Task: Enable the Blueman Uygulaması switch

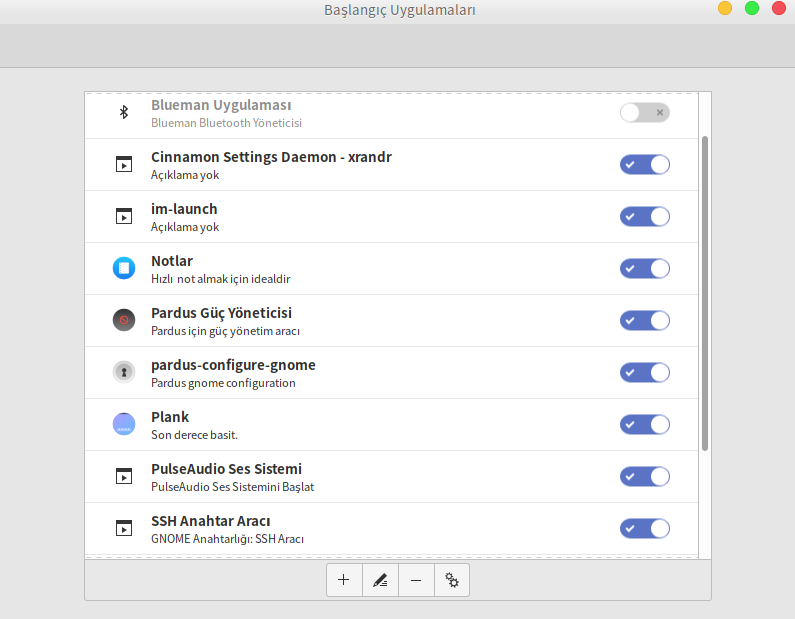Action: (644, 113)
